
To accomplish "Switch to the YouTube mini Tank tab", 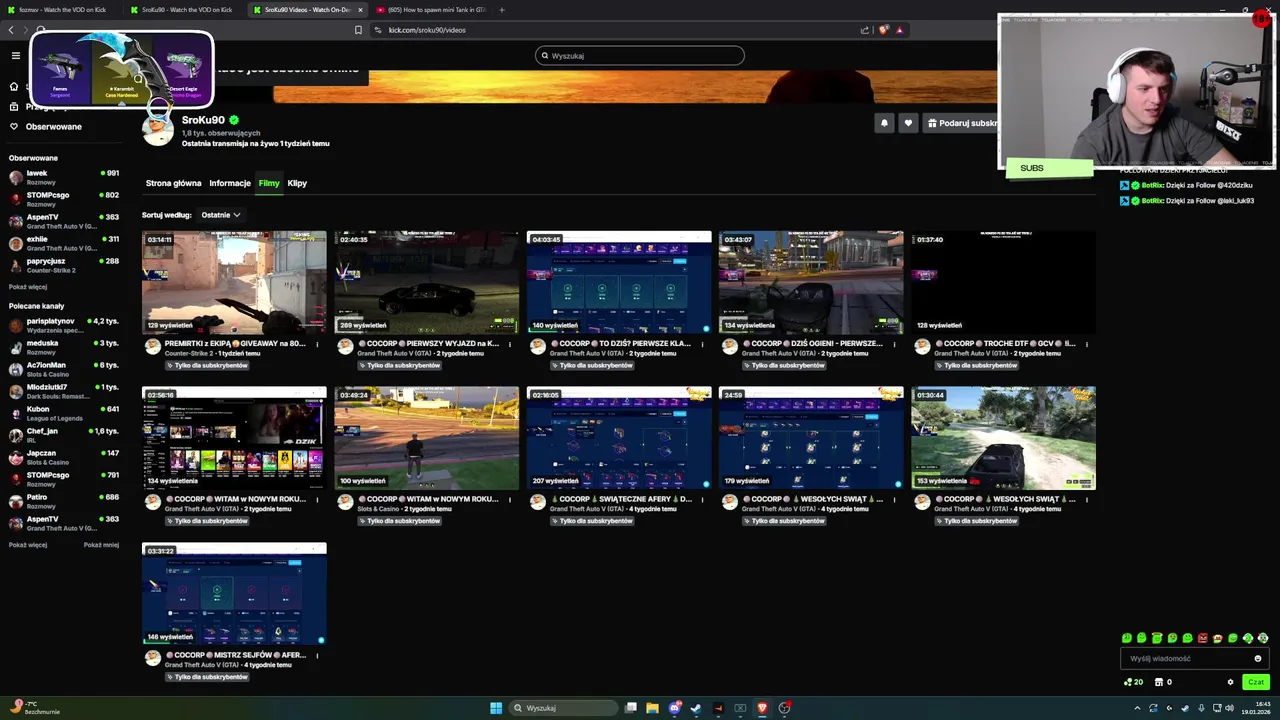I will click(x=430, y=10).
